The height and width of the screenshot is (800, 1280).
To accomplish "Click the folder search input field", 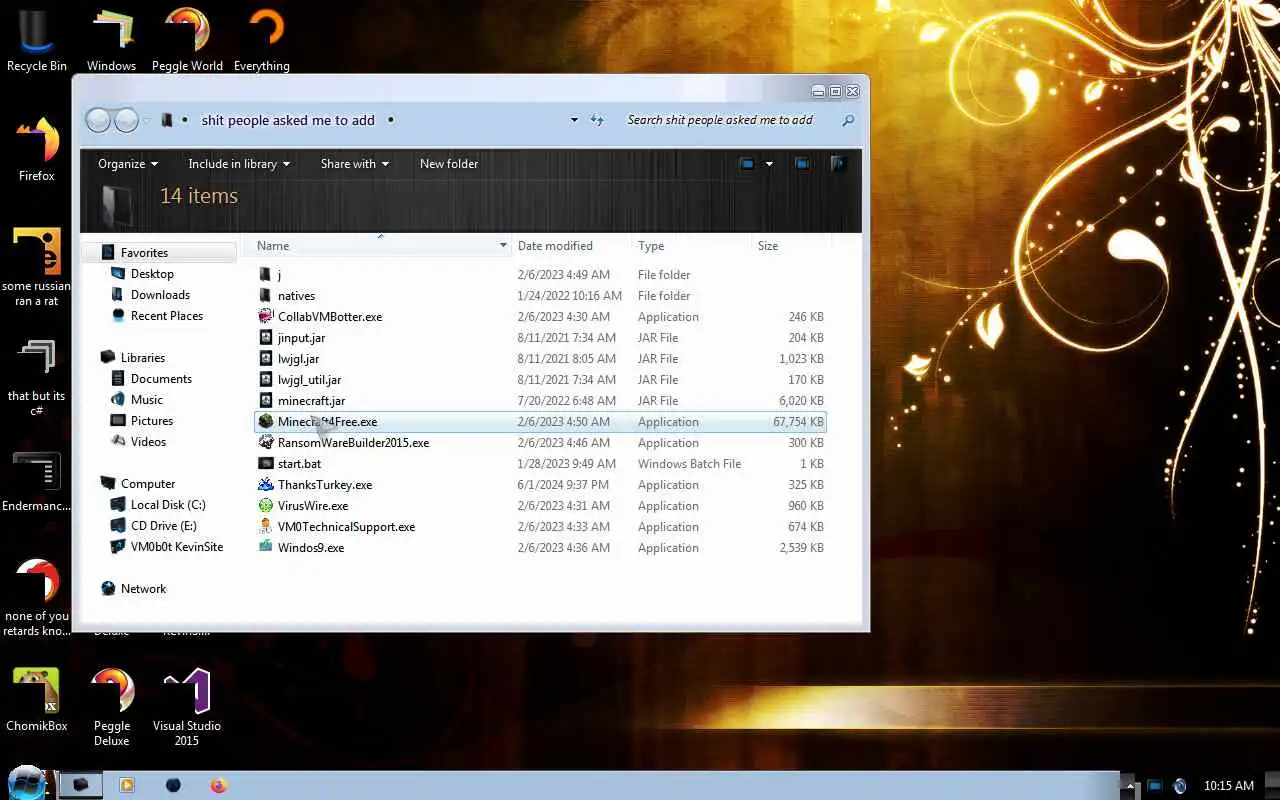I will (730, 120).
